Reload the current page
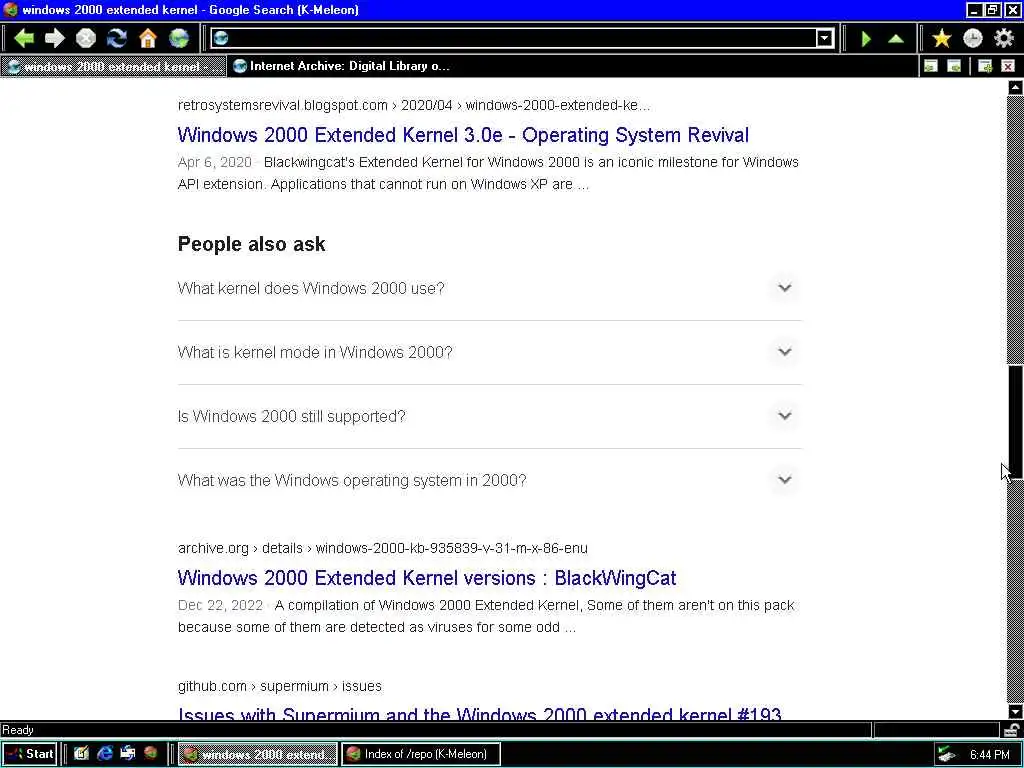The height and width of the screenshot is (768, 1024). click(117, 39)
